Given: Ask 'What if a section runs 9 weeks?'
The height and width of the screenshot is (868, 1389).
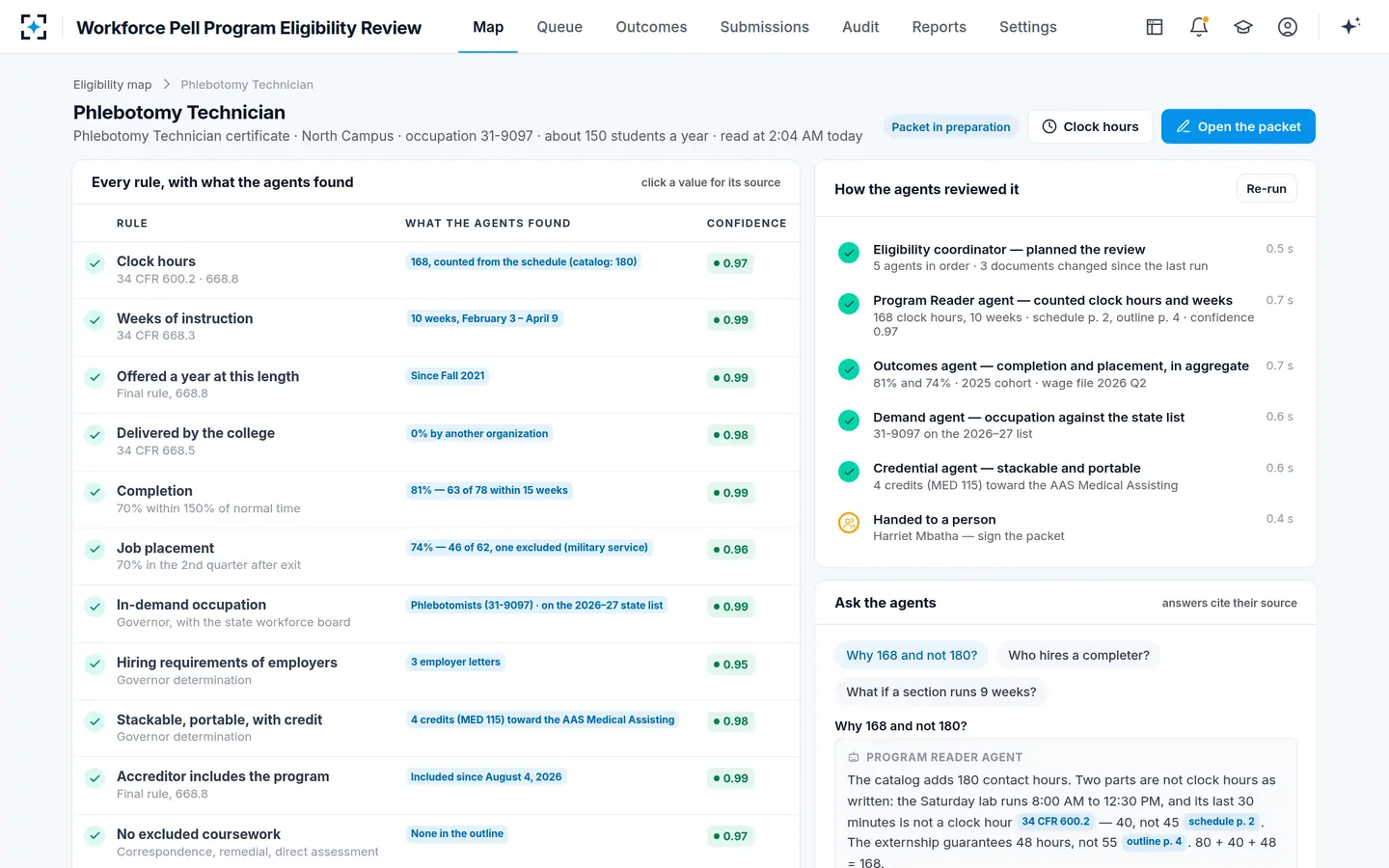Looking at the screenshot, I should (x=941, y=692).
